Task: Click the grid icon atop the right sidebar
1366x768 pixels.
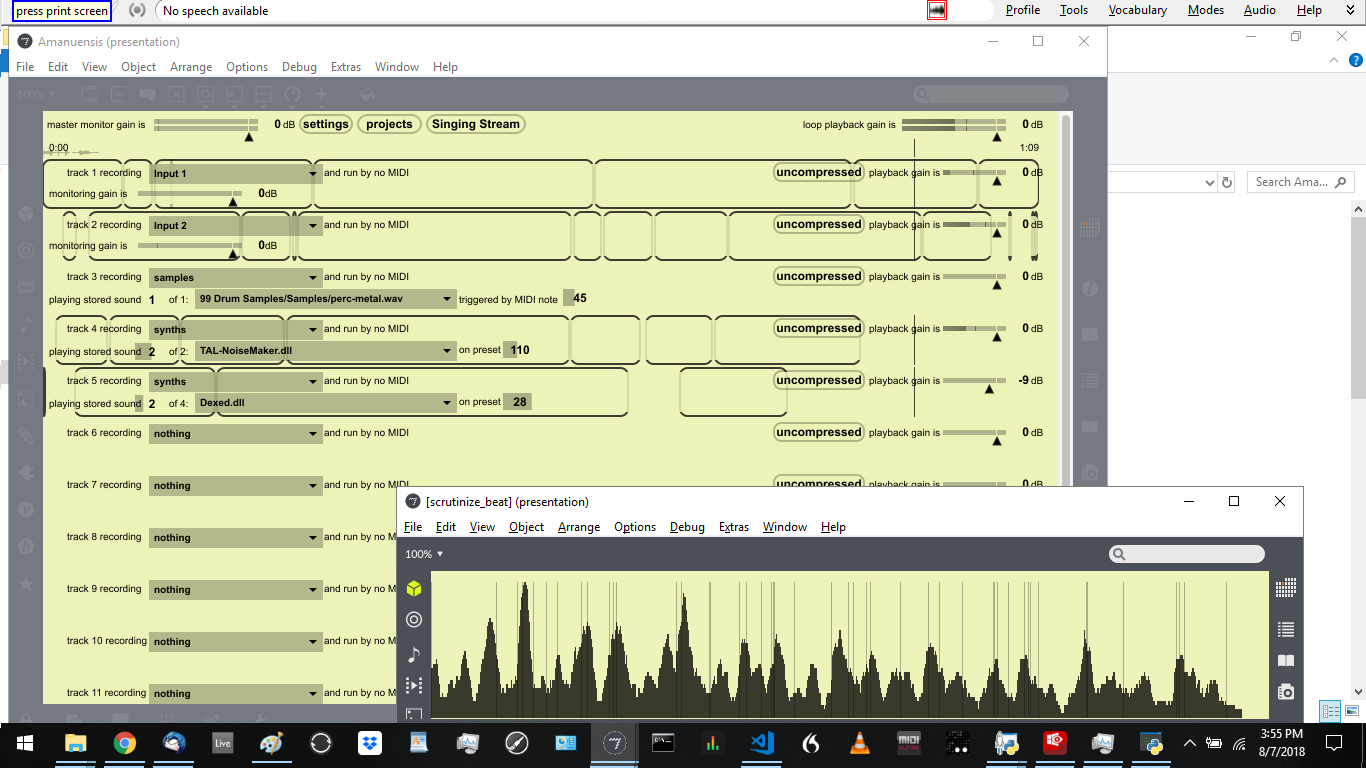Action: [1285, 587]
